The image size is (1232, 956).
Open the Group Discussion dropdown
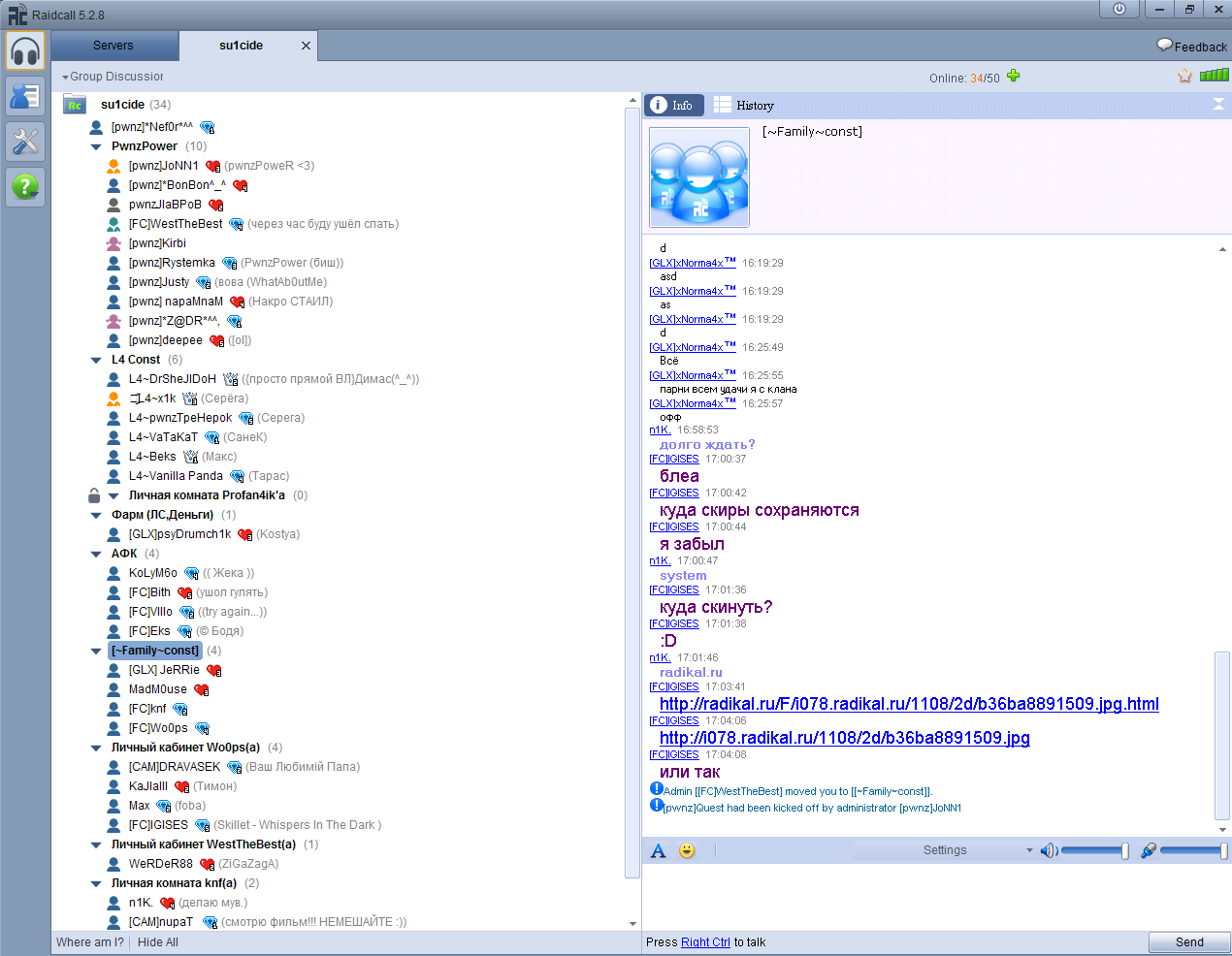[x=113, y=77]
